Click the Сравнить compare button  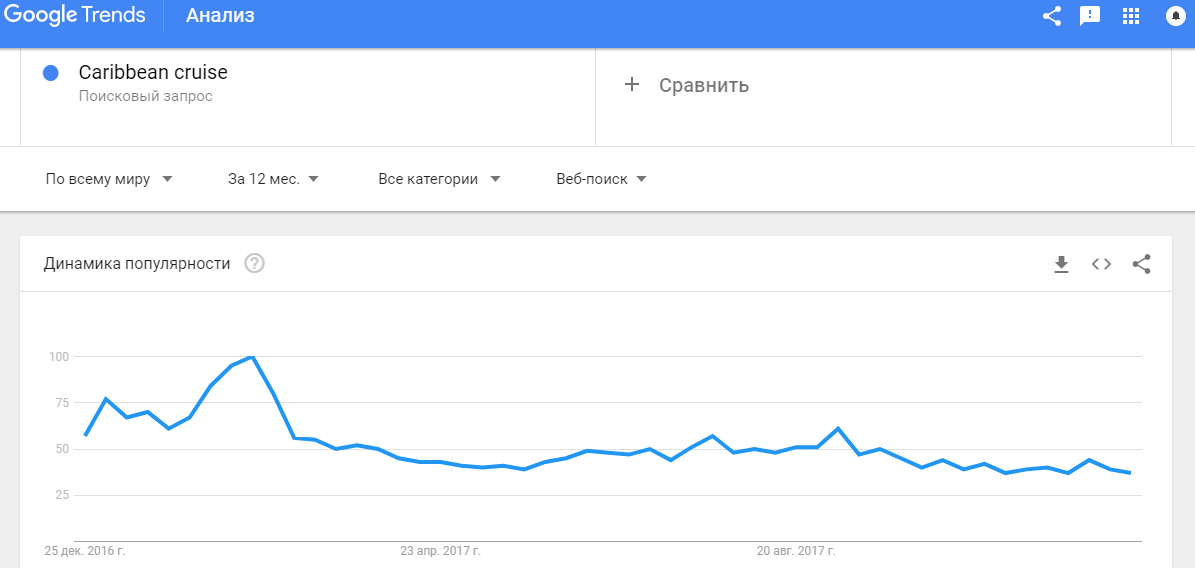coord(704,85)
